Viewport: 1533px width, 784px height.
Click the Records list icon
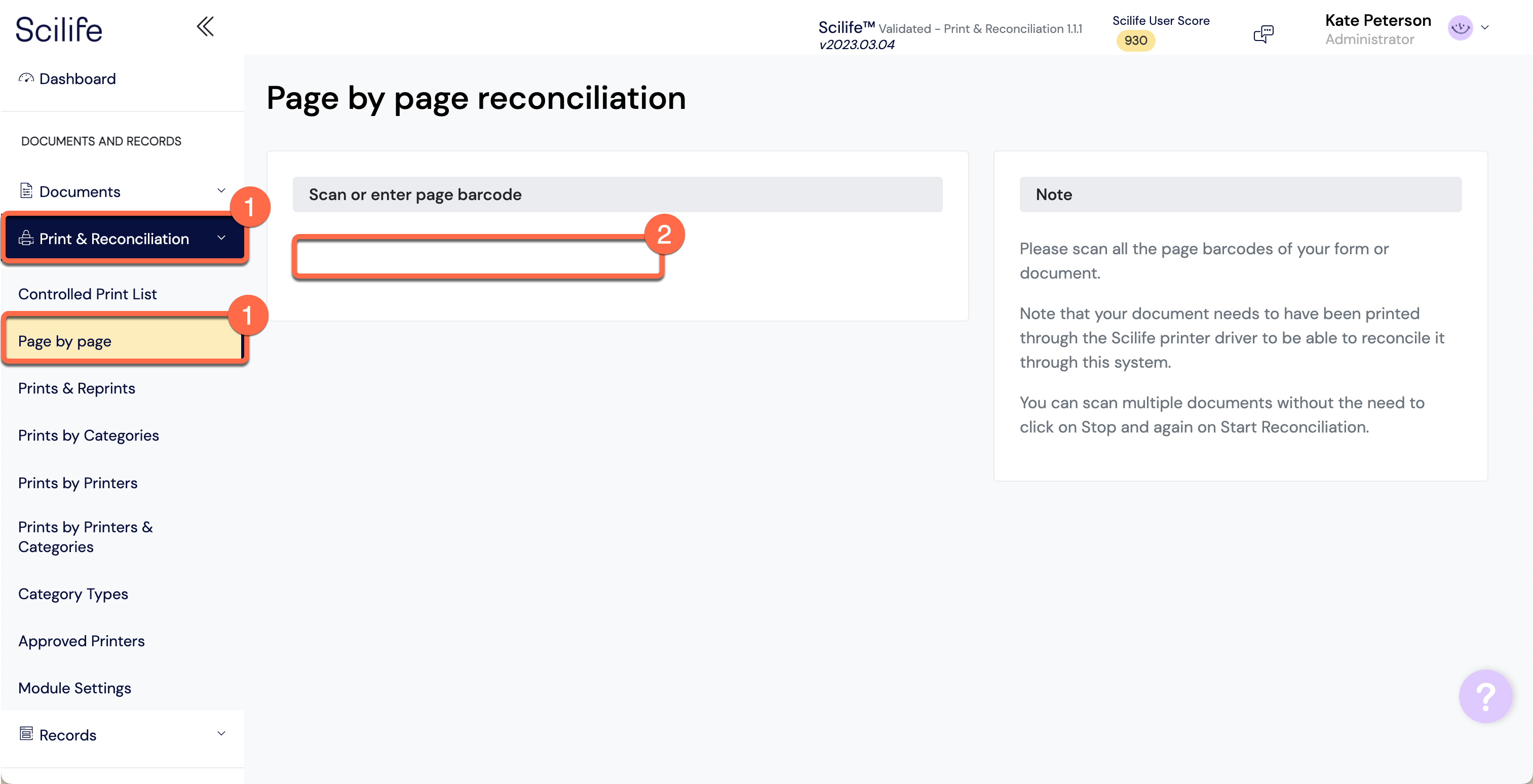click(26, 733)
